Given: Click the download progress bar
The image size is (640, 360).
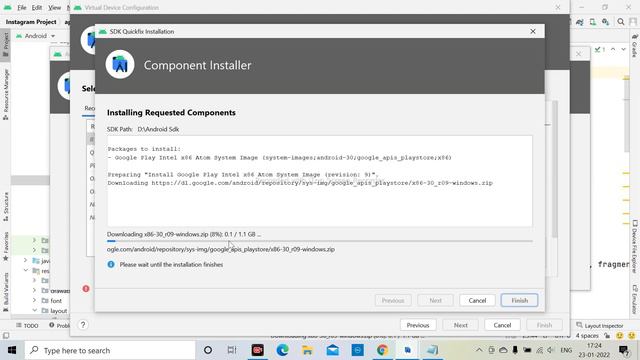Looking at the screenshot, I should (x=320, y=241).
